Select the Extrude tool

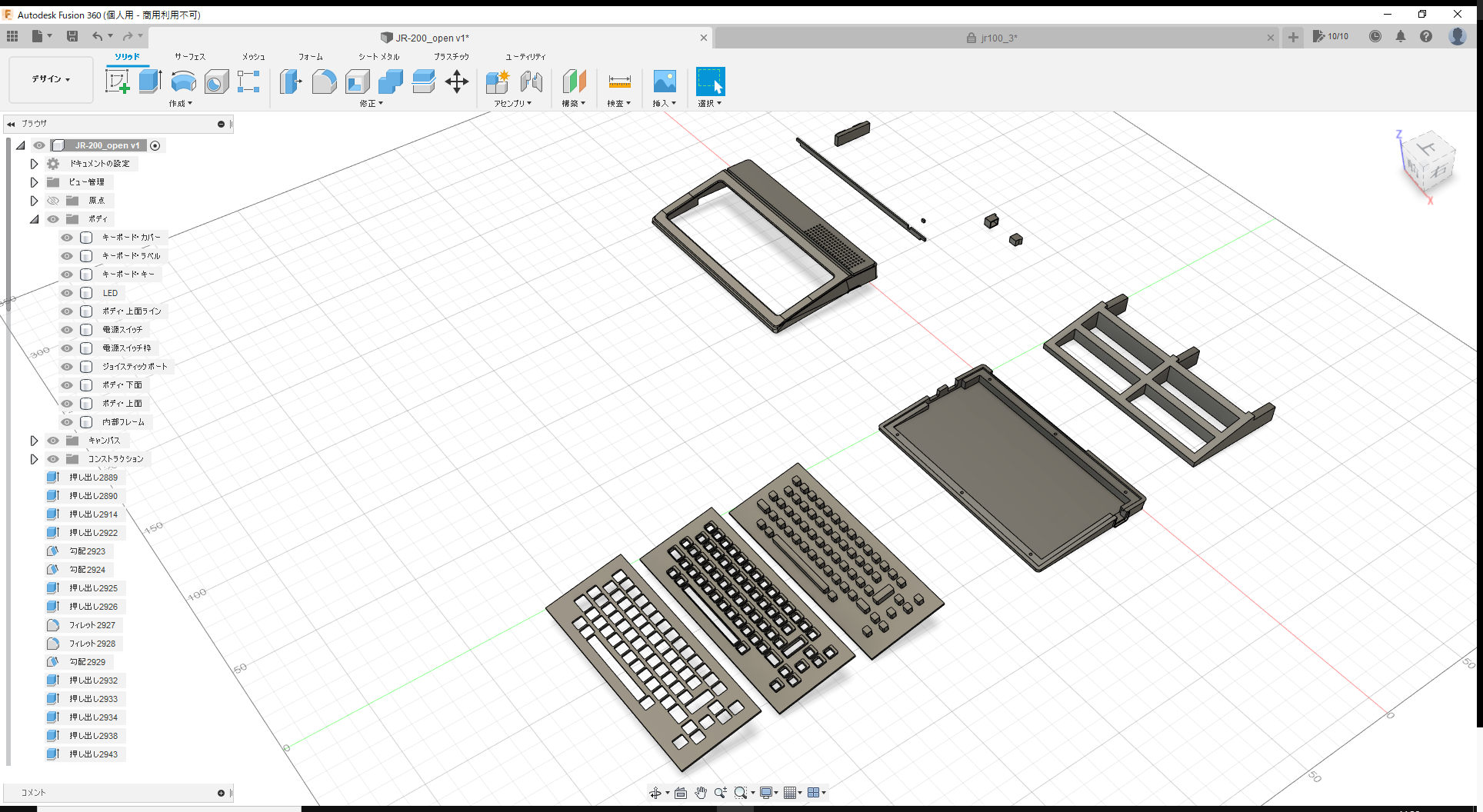149,82
